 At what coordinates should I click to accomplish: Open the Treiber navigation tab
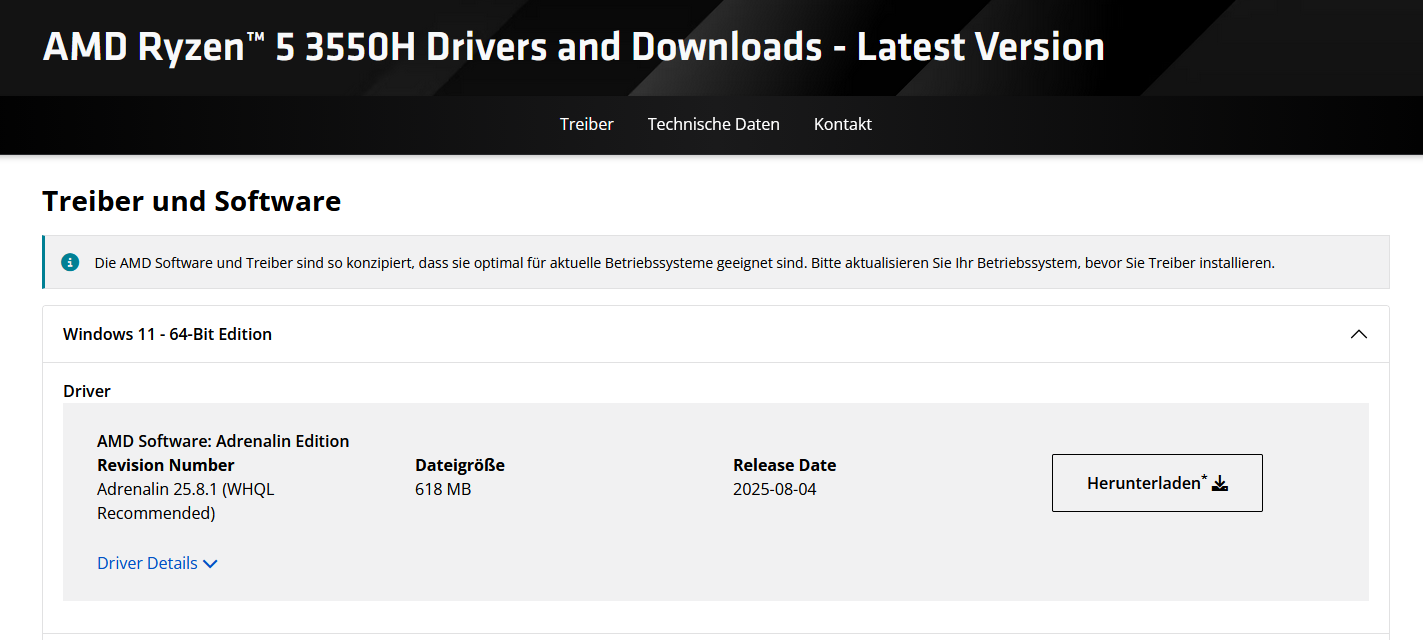click(586, 124)
